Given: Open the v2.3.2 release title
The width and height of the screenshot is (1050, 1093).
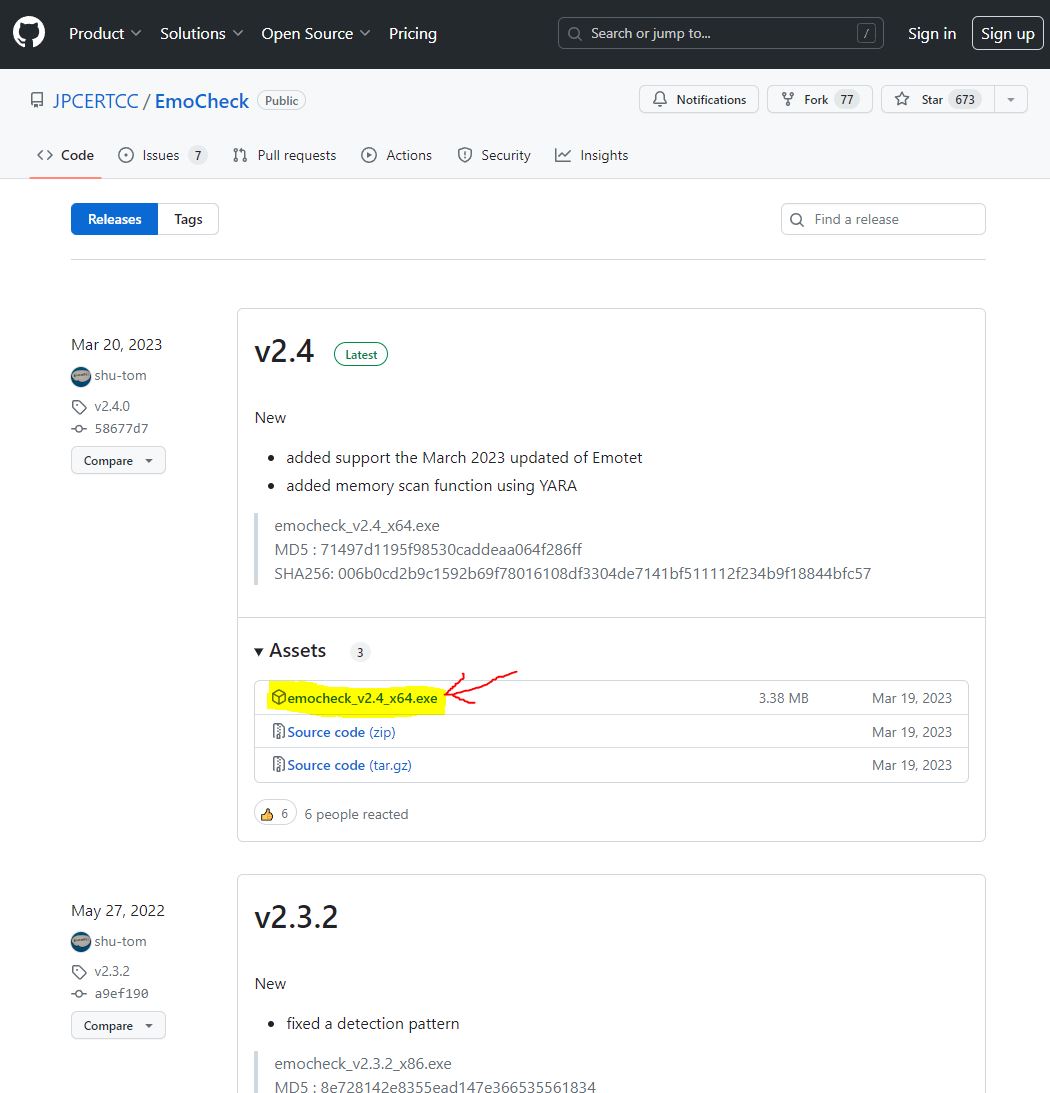Looking at the screenshot, I should 296,917.
